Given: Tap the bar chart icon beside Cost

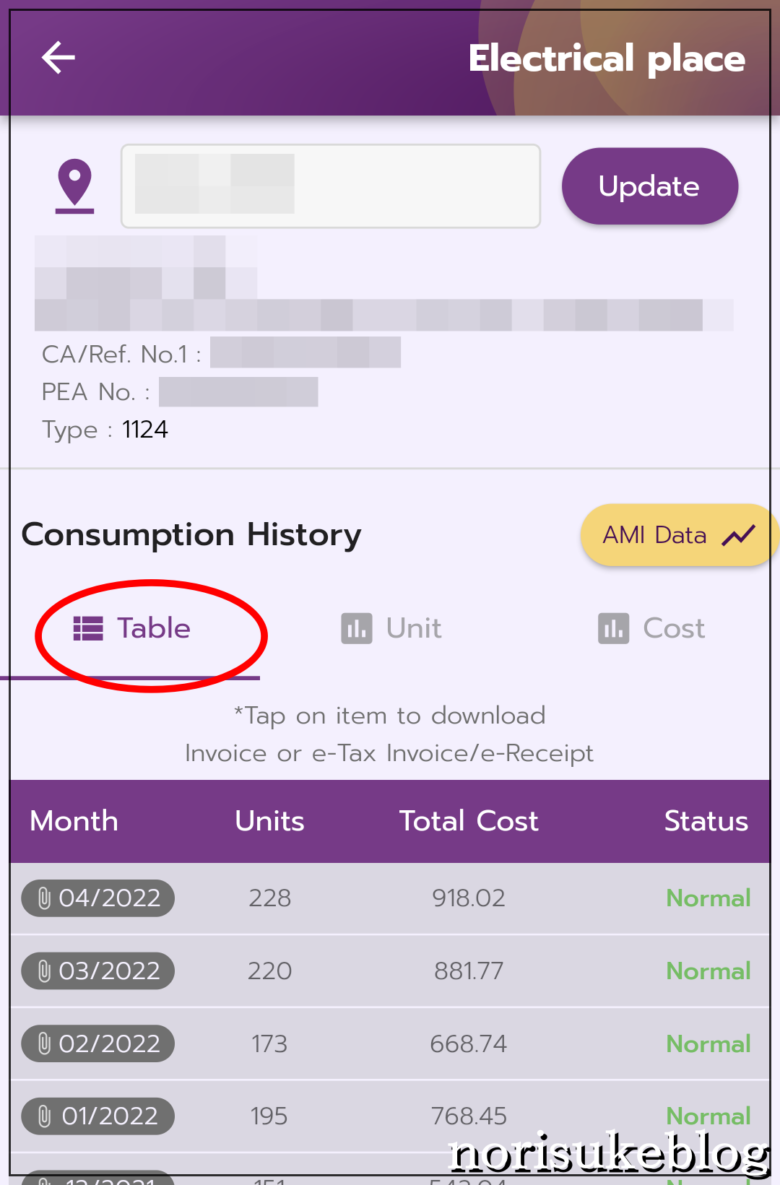Looking at the screenshot, I should click(x=614, y=629).
